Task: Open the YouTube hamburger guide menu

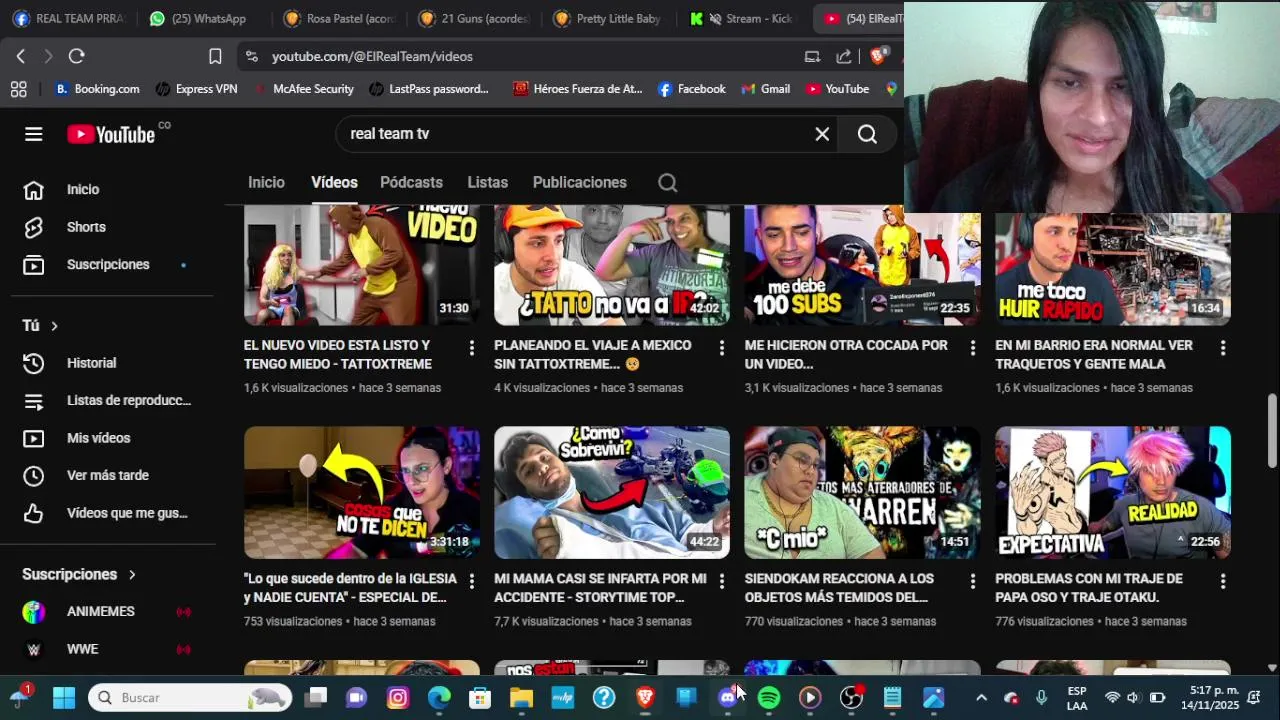Action: pos(34,134)
